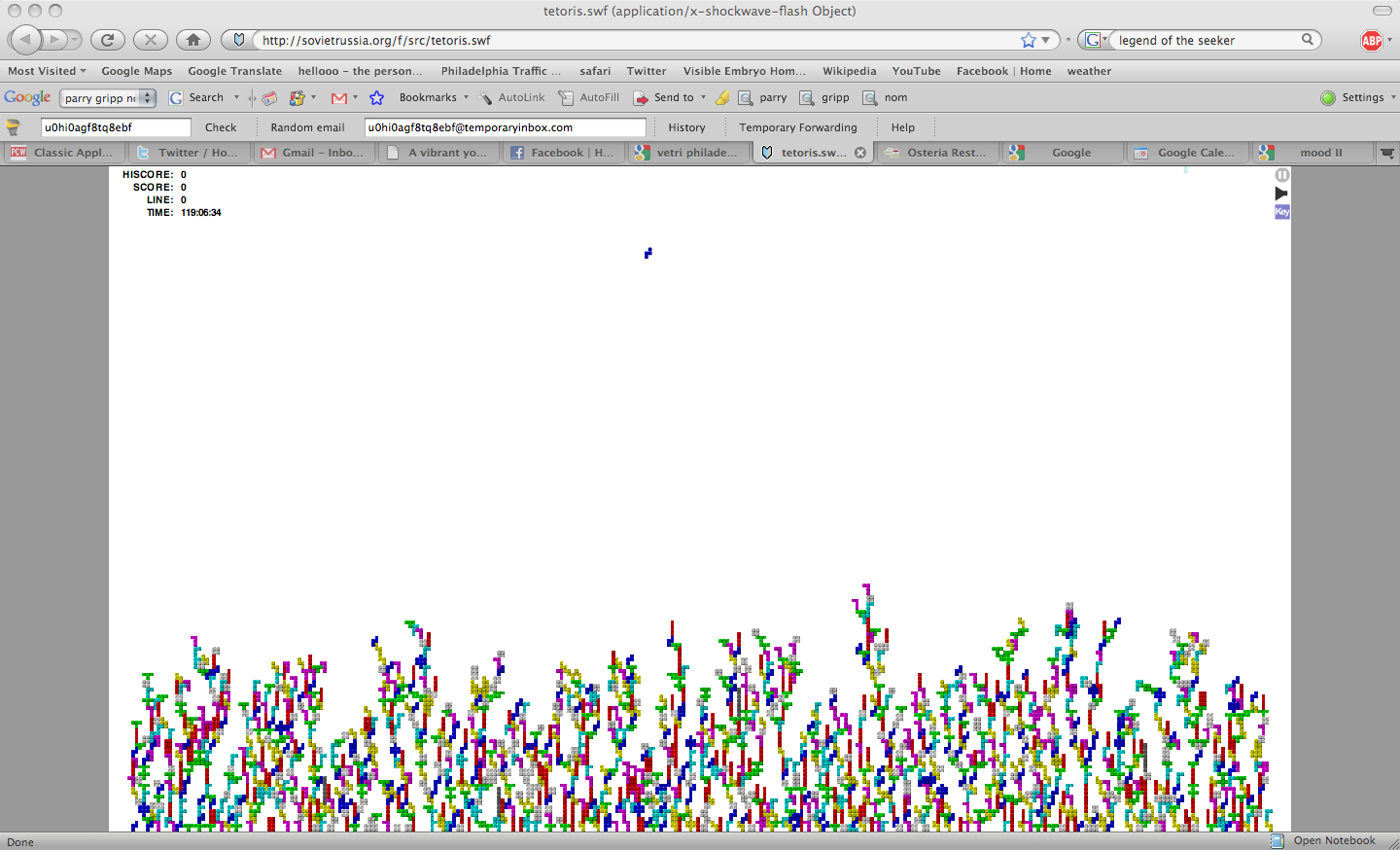1400x850 pixels.
Task: Switch to the Google Calendar tab
Action: (1188, 153)
